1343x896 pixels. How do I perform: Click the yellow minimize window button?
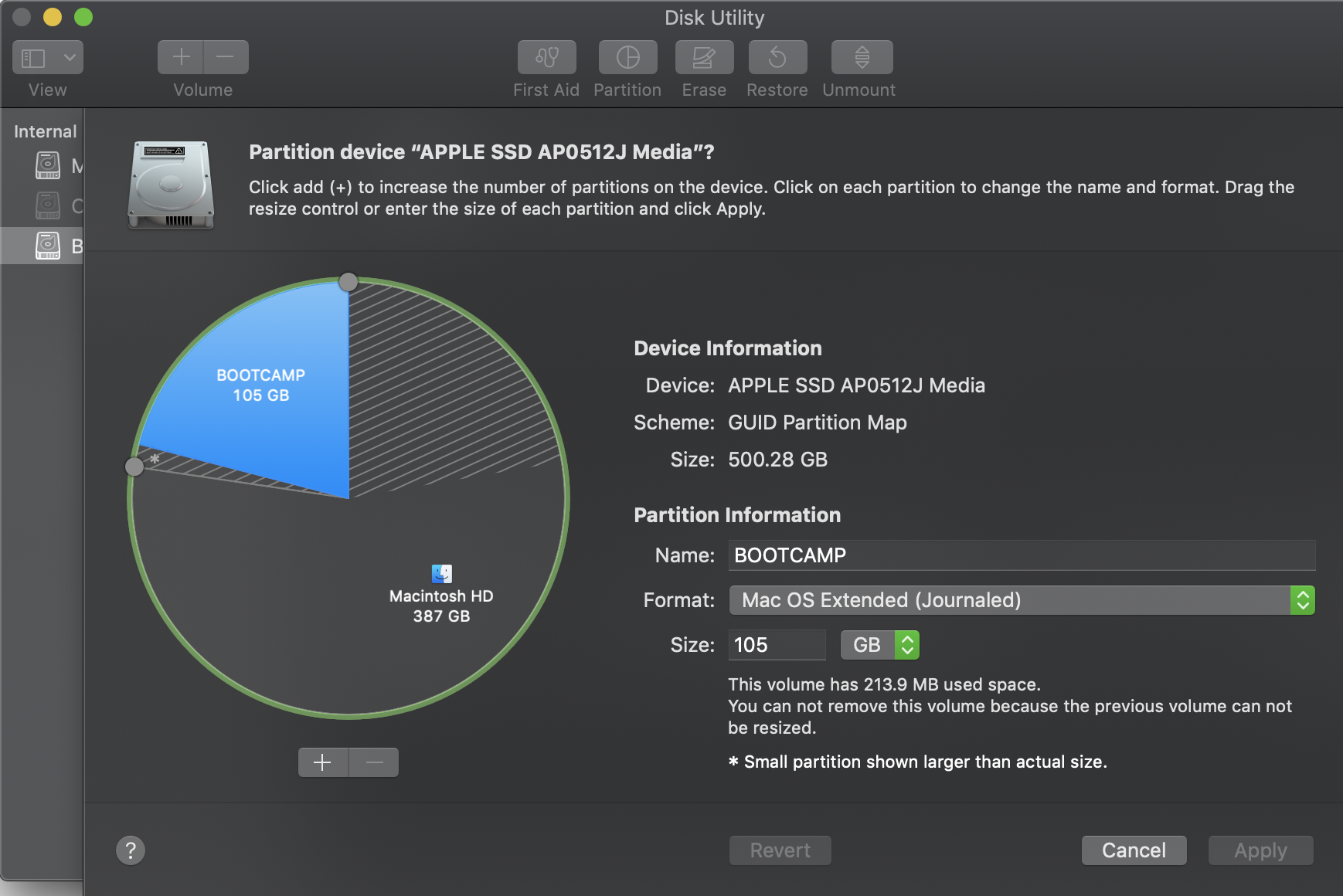53,17
